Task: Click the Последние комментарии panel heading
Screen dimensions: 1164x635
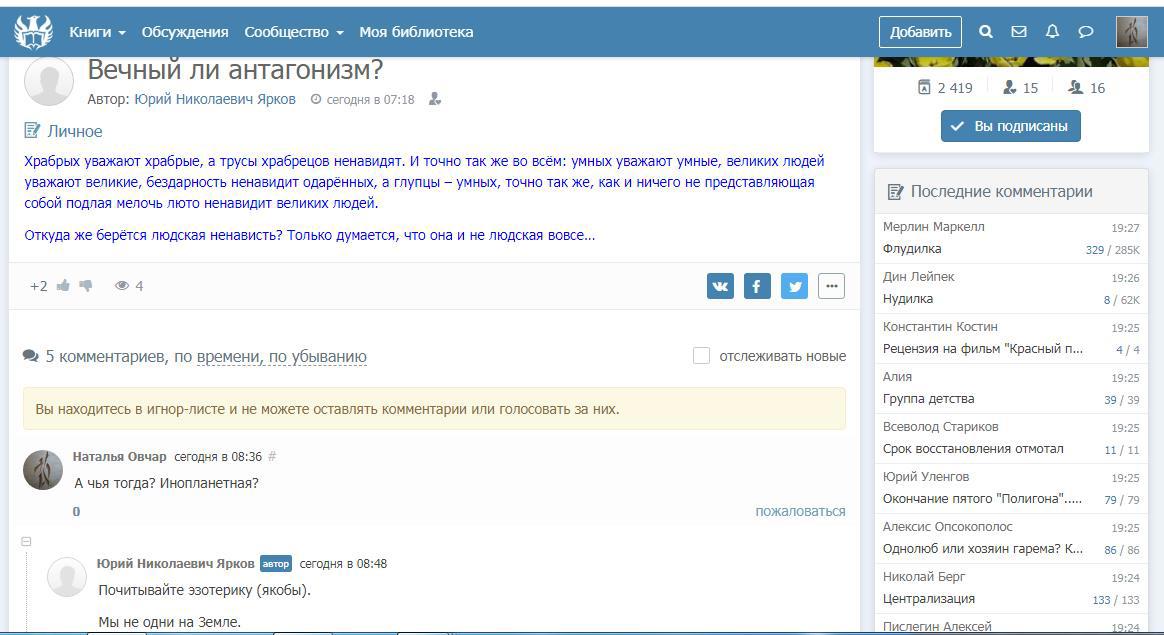Action: click(1001, 192)
